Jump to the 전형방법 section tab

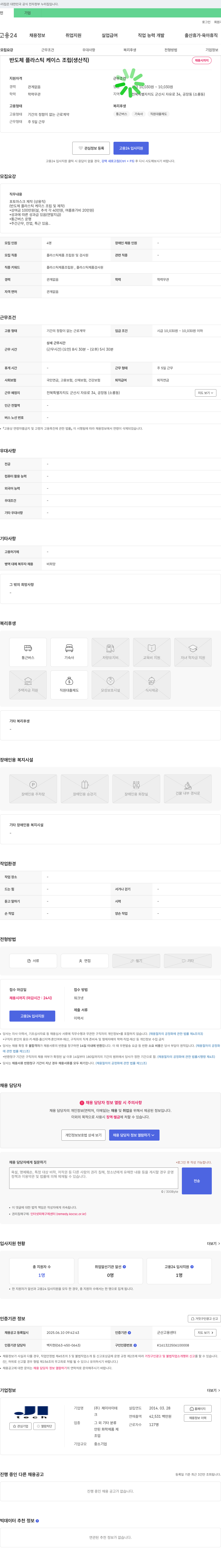(171, 50)
